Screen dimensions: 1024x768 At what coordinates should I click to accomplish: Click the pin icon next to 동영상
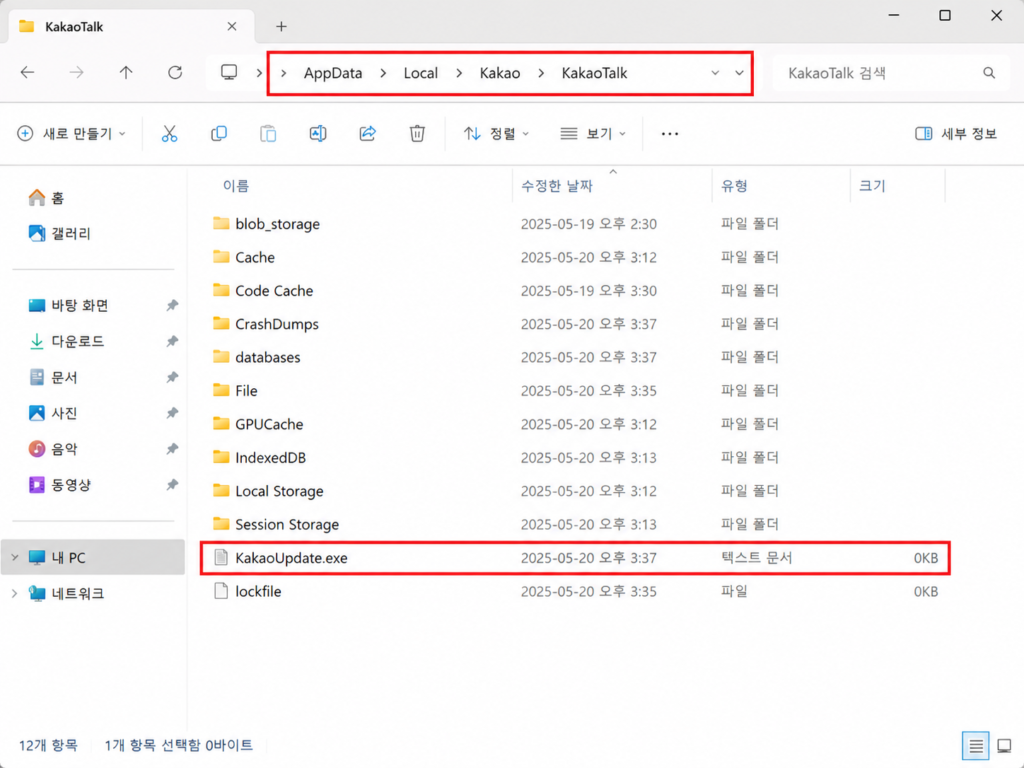point(172,485)
